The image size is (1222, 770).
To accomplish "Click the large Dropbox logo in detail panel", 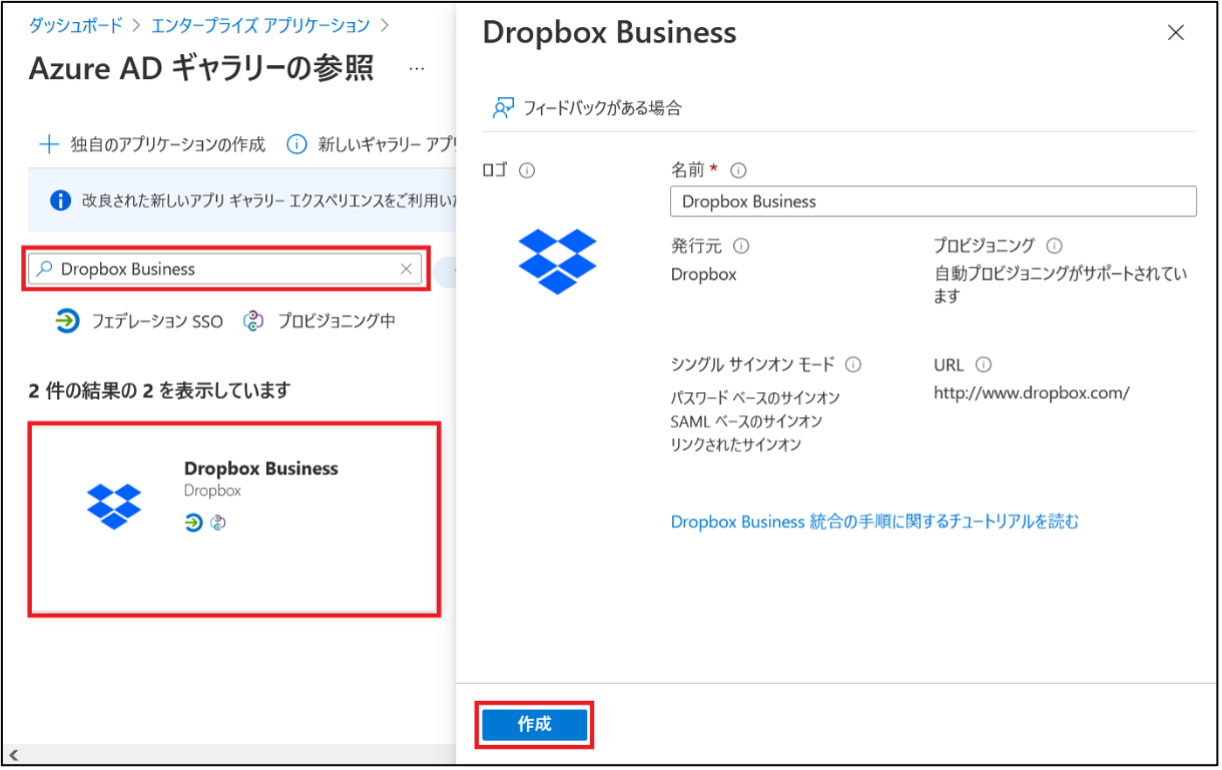I will pos(557,260).
